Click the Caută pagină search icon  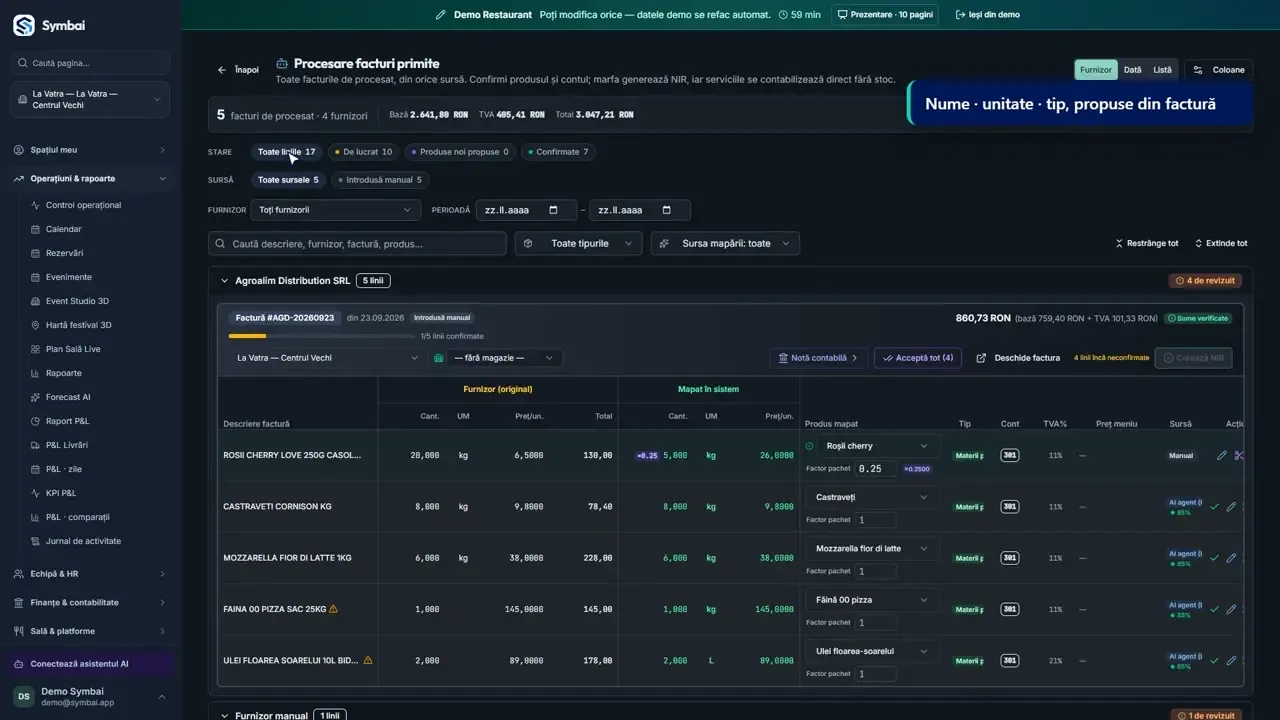[x=23, y=63]
